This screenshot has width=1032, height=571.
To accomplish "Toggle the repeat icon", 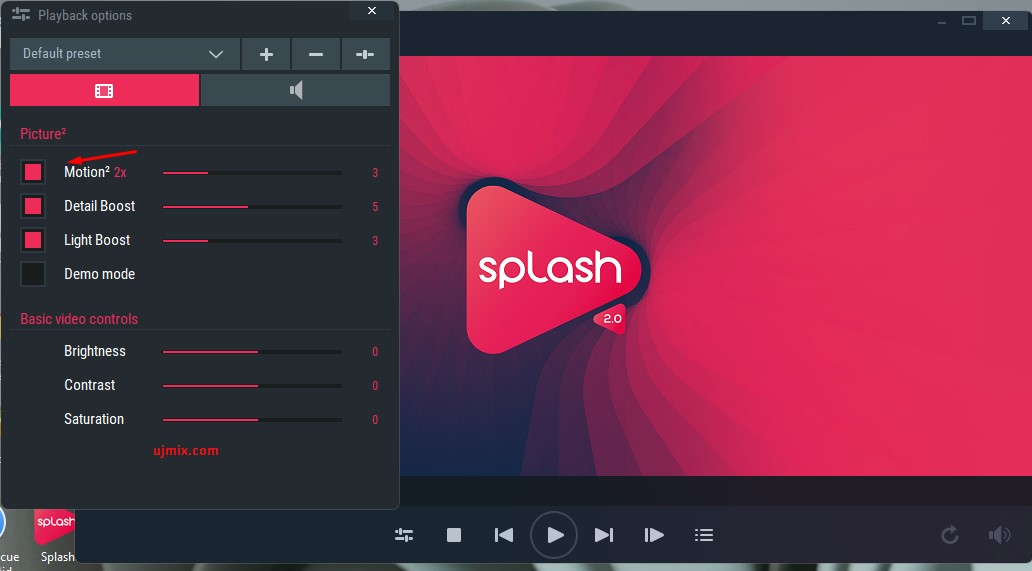I will tap(950, 535).
